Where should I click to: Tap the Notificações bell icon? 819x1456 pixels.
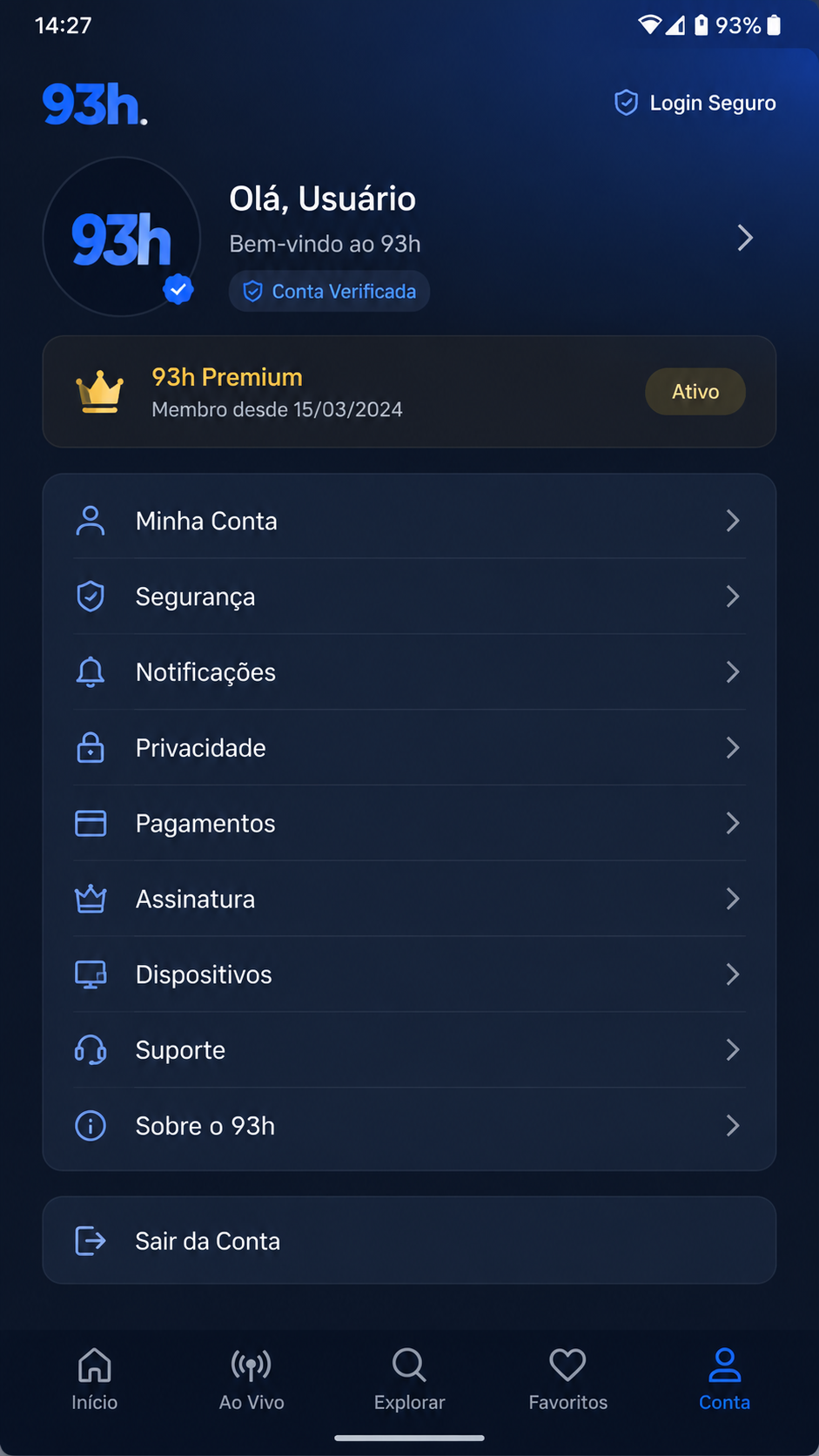coord(91,672)
